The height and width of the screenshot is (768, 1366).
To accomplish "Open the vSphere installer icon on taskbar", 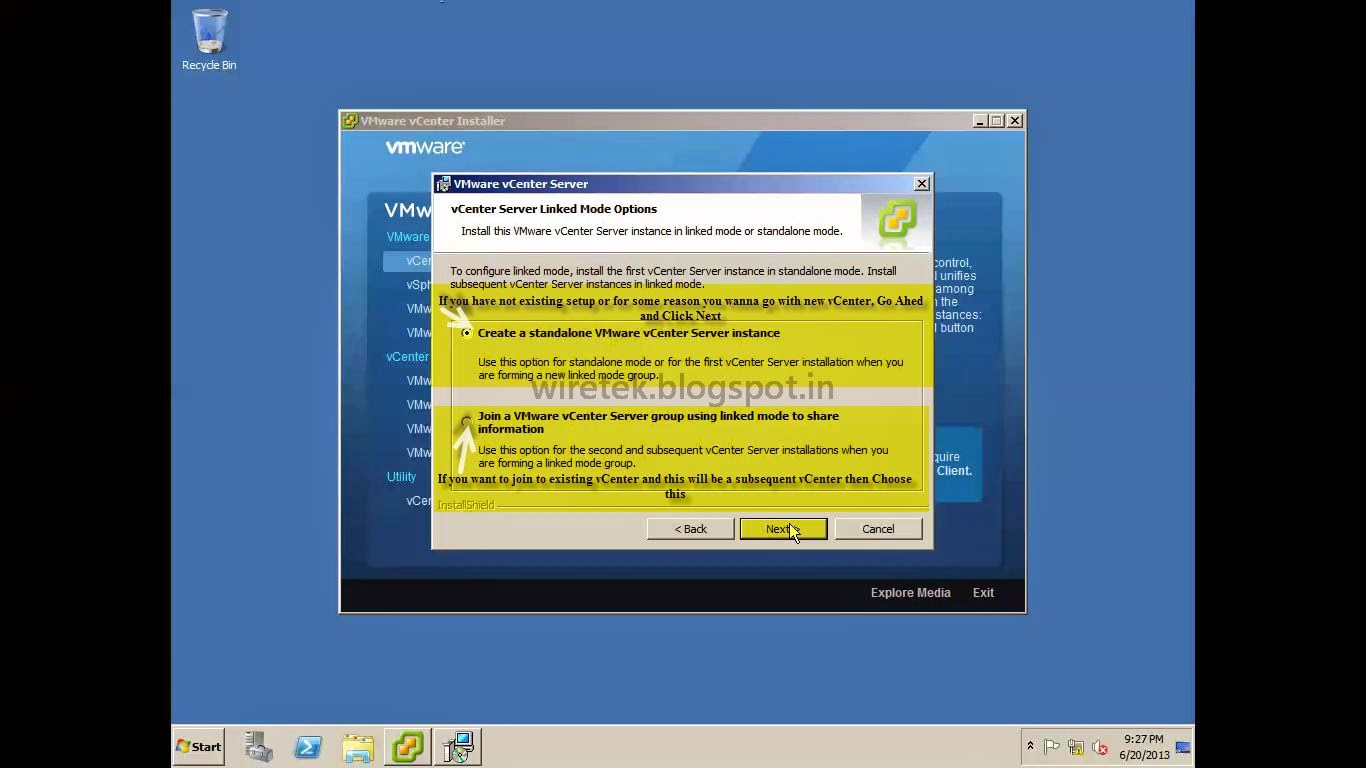I will [408, 746].
